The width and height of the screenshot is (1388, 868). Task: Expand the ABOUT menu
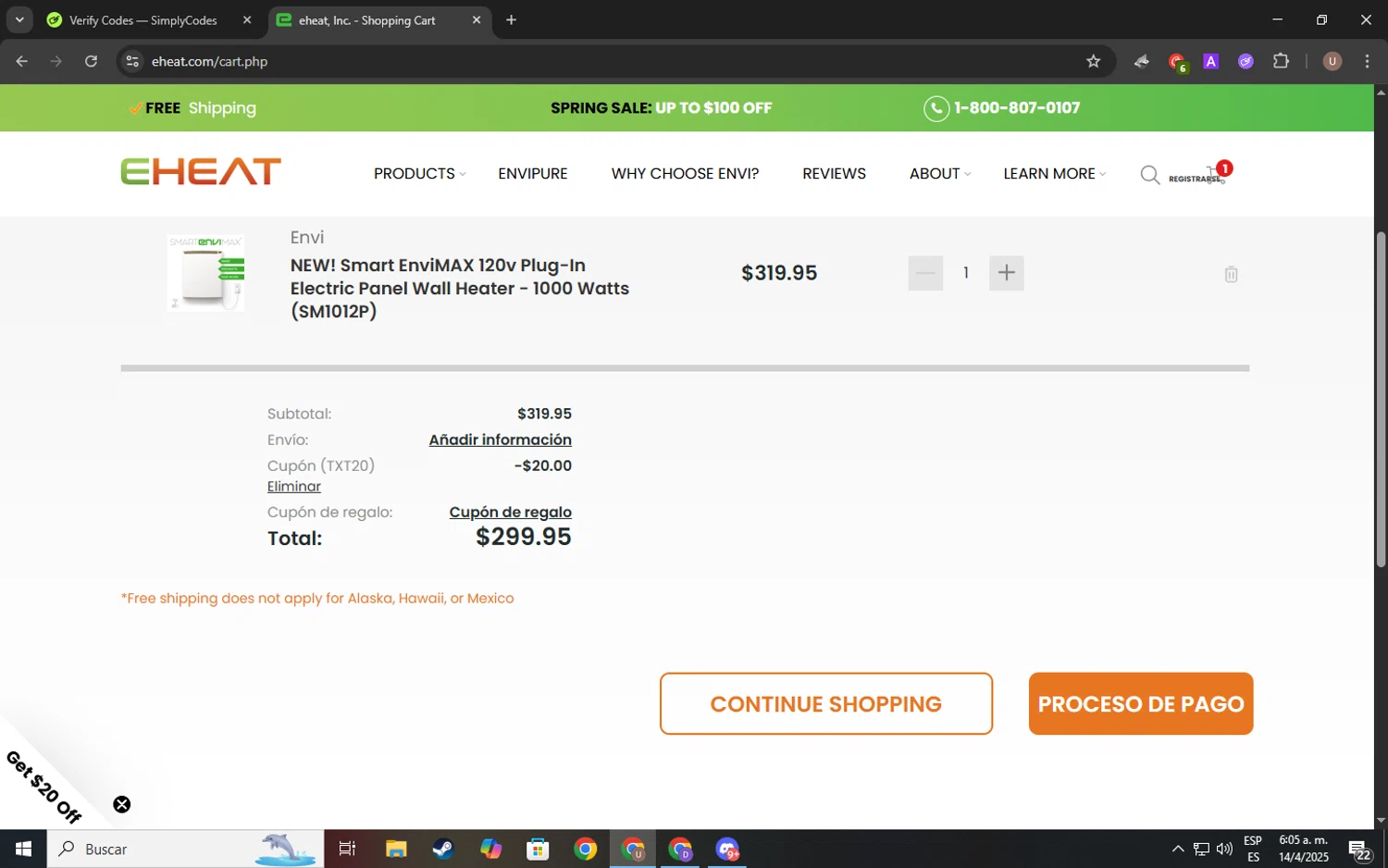(939, 174)
